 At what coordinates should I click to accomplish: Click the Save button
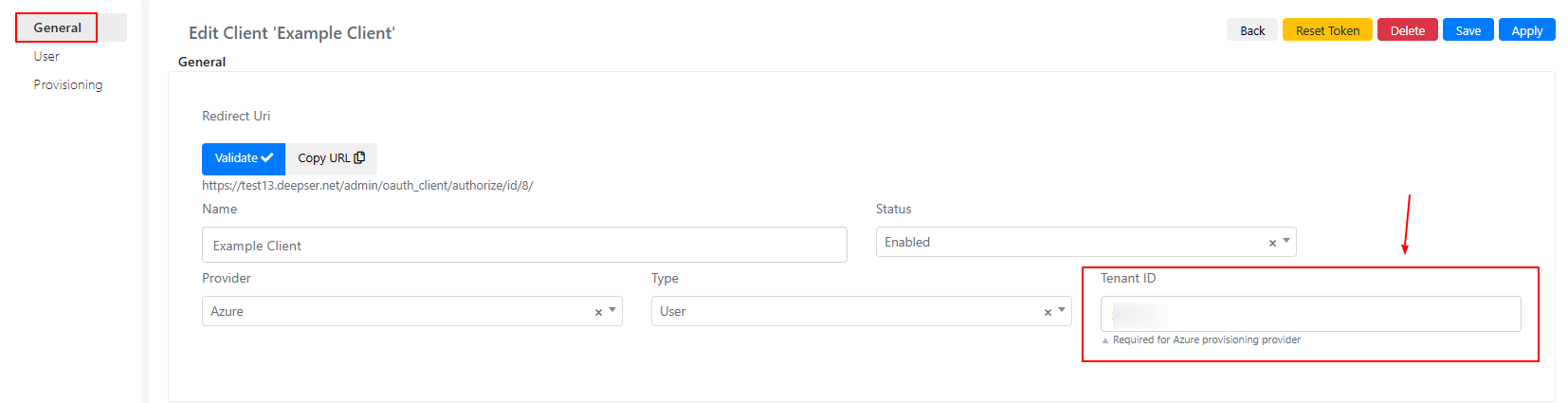[x=1468, y=30]
